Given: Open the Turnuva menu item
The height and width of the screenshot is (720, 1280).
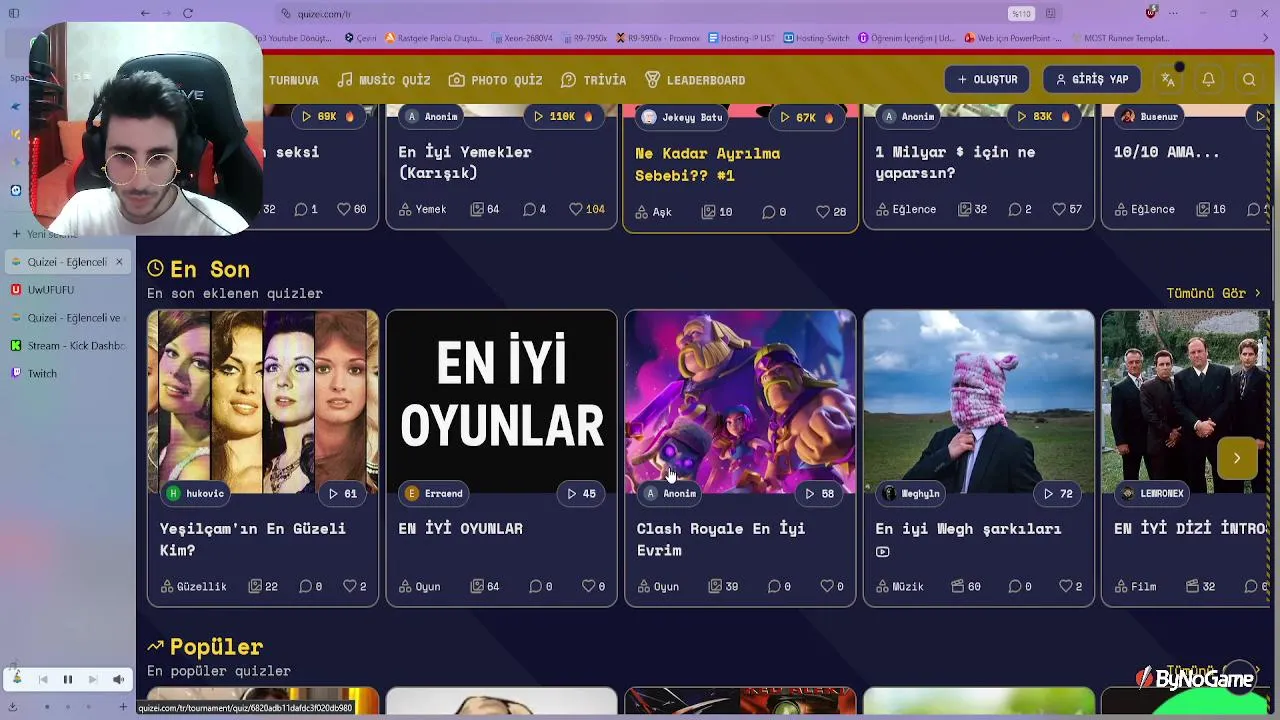Looking at the screenshot, I should (x=293, y=80).
